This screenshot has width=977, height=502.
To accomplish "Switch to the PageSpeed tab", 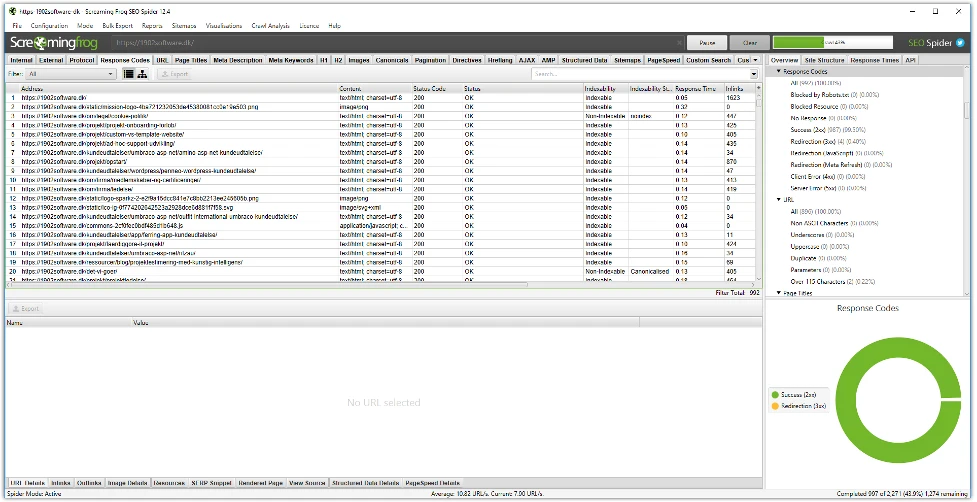I will click(x=664, y=60).
